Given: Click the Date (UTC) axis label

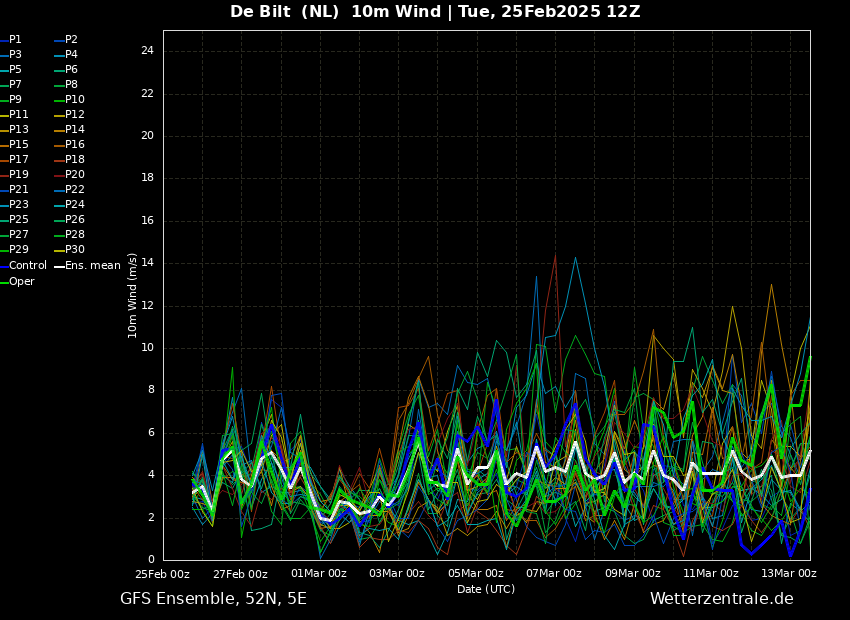Looking at the screenshot, I should click(486, 589).
